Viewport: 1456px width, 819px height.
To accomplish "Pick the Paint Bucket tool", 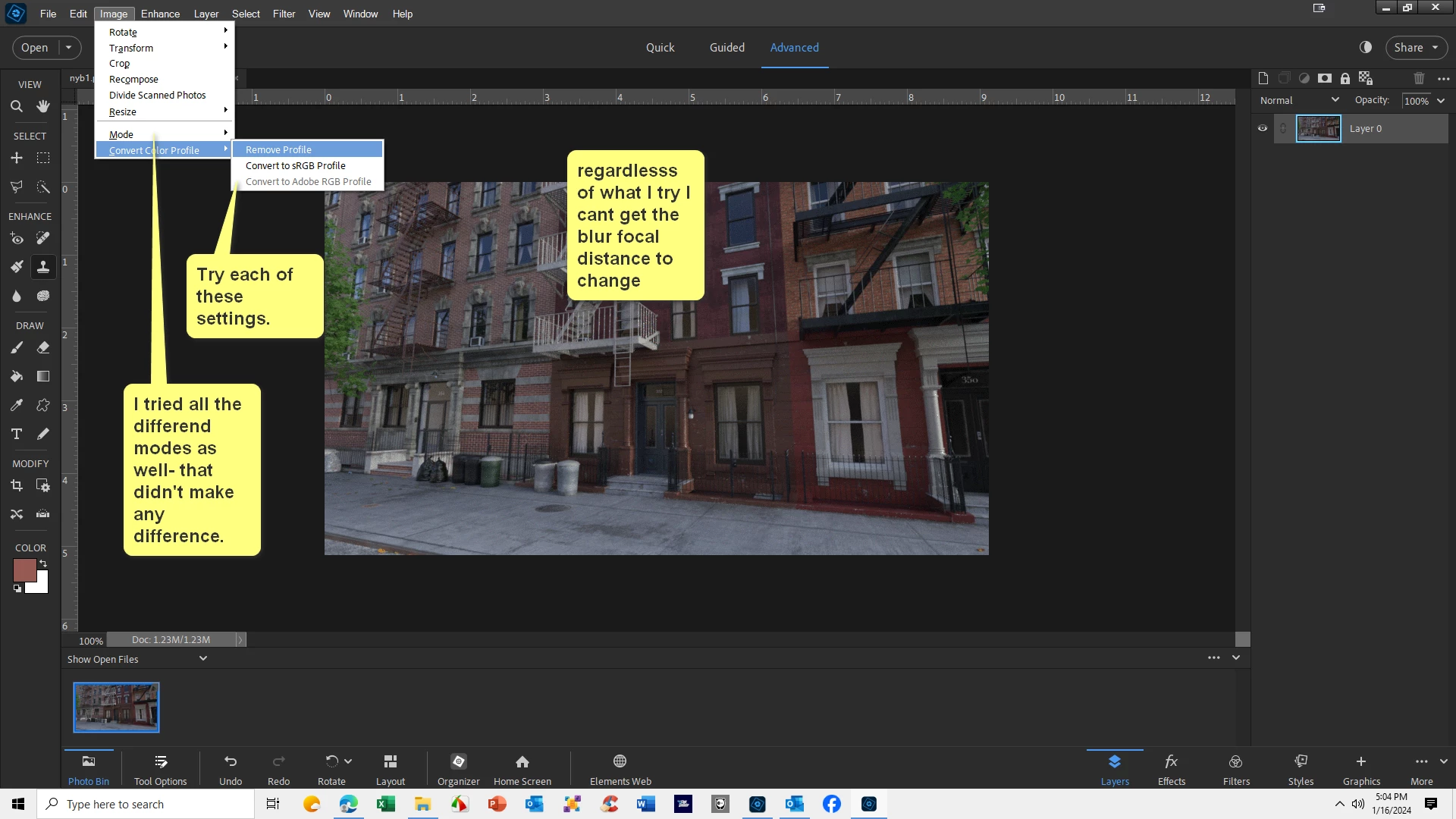I will click(x=16, y=376).
